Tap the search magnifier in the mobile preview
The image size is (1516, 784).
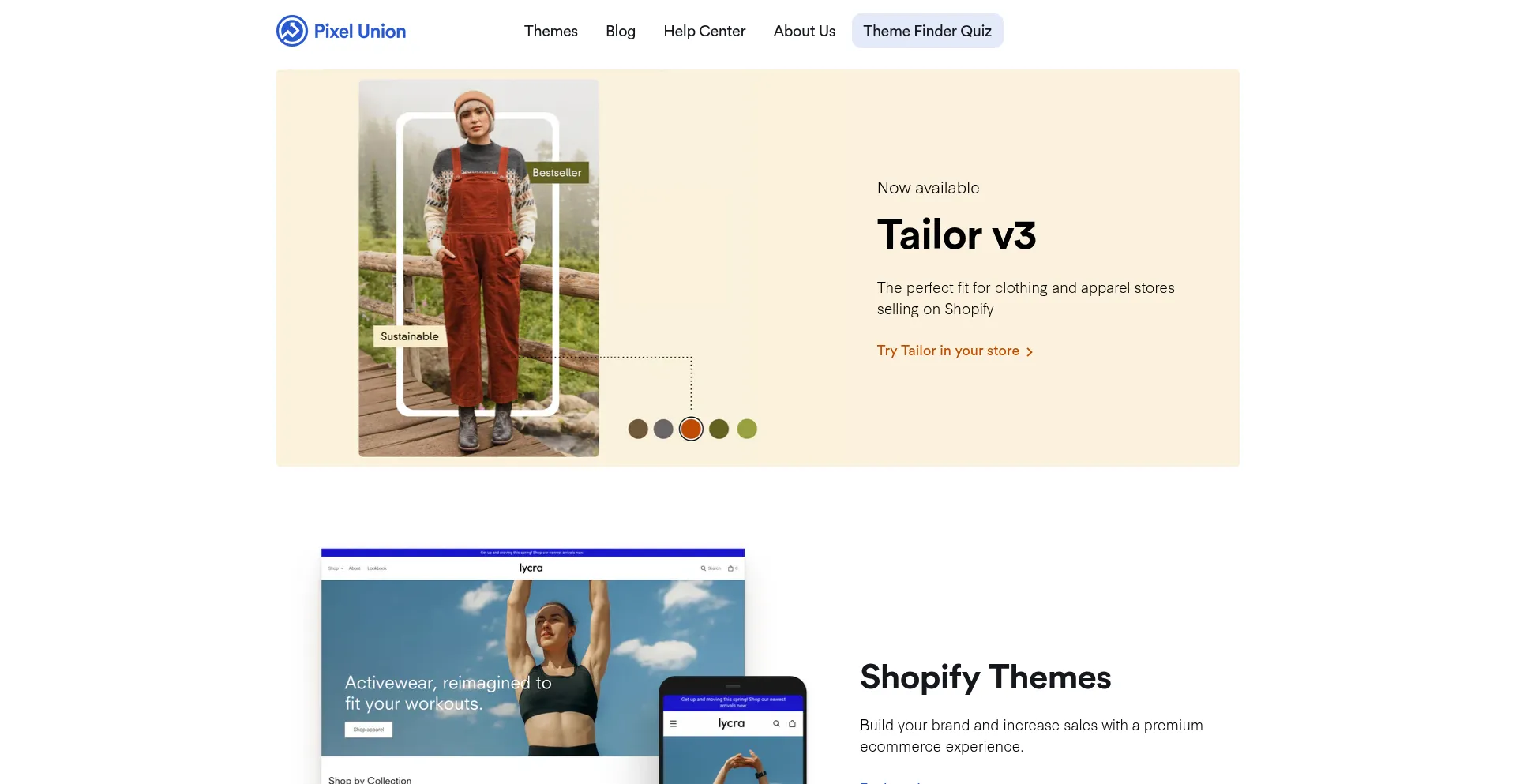click(x=776, y=723)
